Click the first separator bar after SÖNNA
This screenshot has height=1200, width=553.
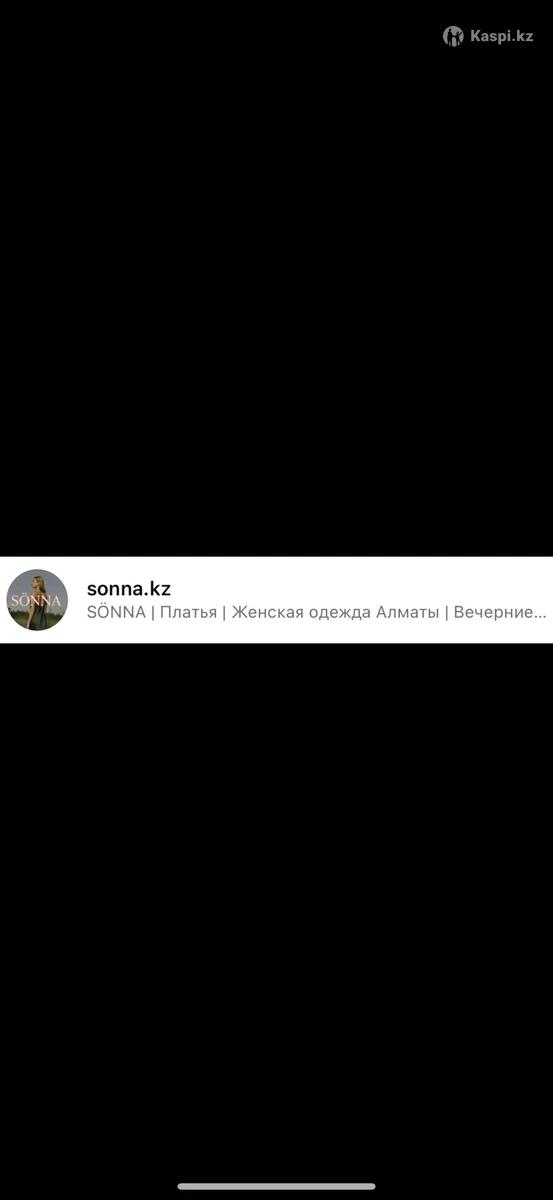[153, 612]
